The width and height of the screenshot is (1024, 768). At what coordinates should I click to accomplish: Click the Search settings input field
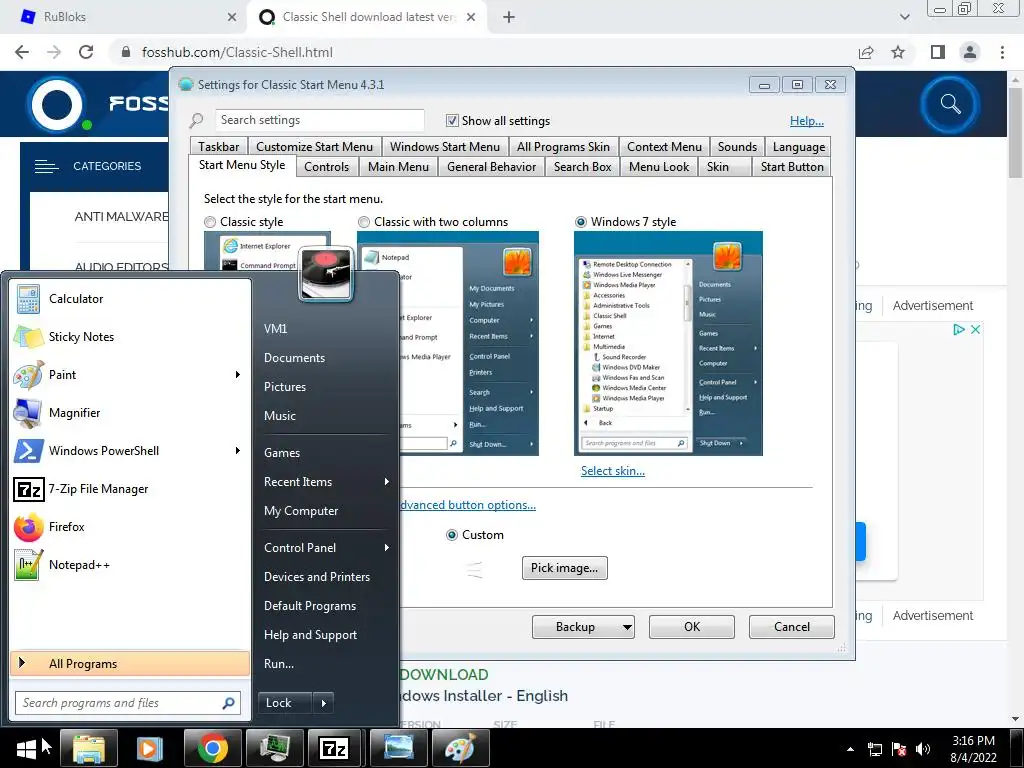(x=319, y=120)
